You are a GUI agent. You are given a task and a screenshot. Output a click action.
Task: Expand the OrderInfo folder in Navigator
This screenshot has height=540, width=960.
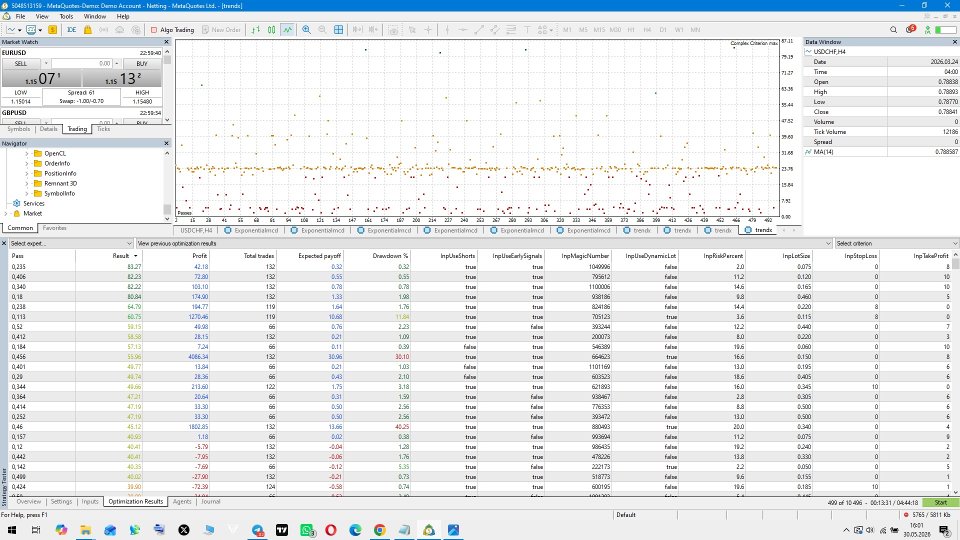click(27, 163)
